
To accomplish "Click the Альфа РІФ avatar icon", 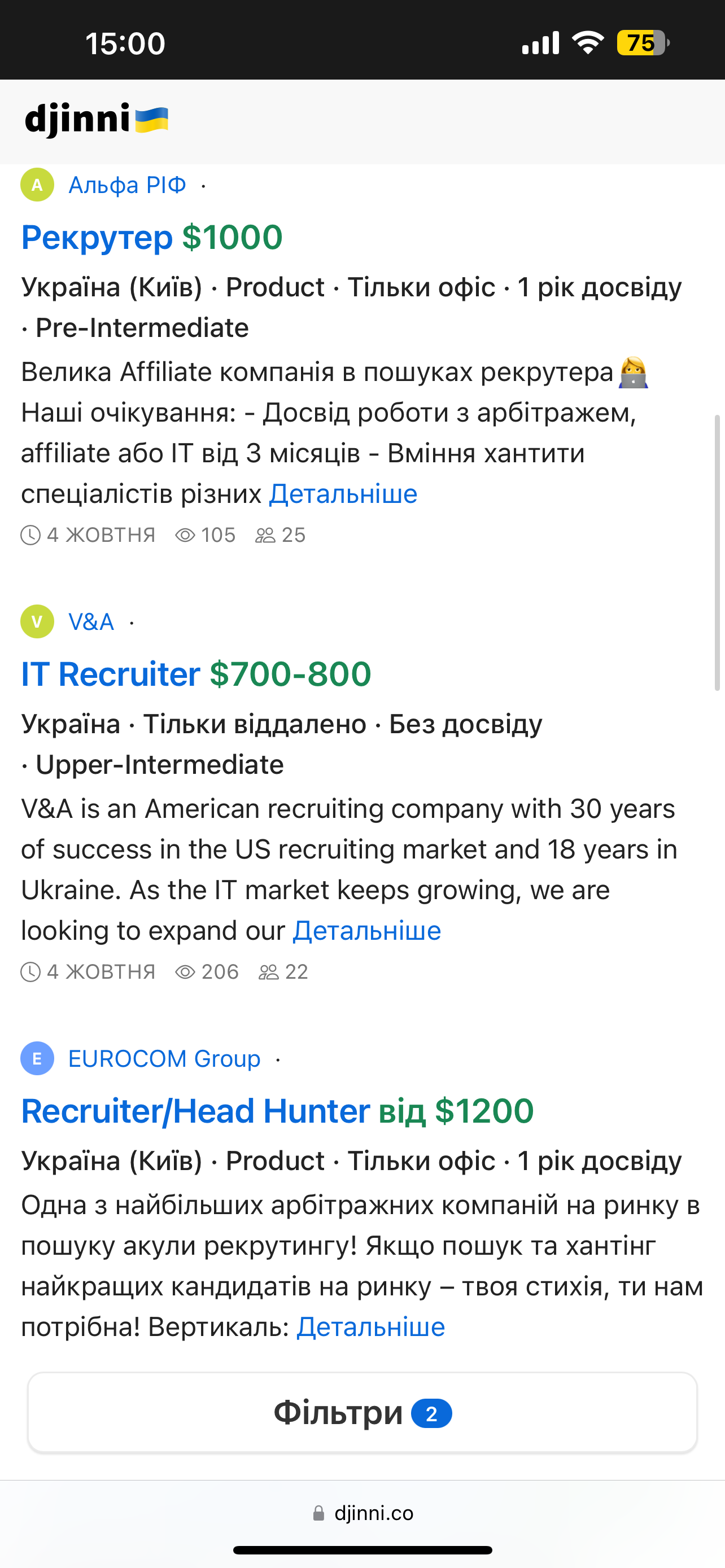I will [37, 185].
